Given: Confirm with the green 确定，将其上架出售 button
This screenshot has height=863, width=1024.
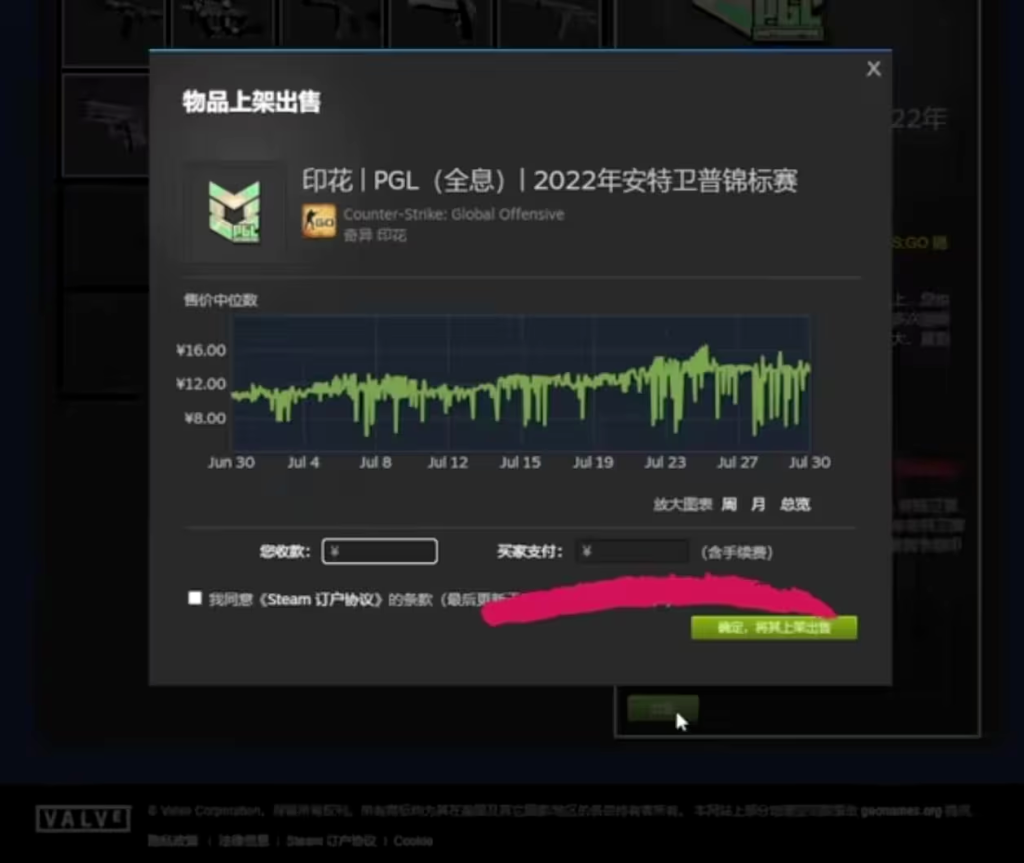Looking at the screenshot, I should [x=774, y=628].
